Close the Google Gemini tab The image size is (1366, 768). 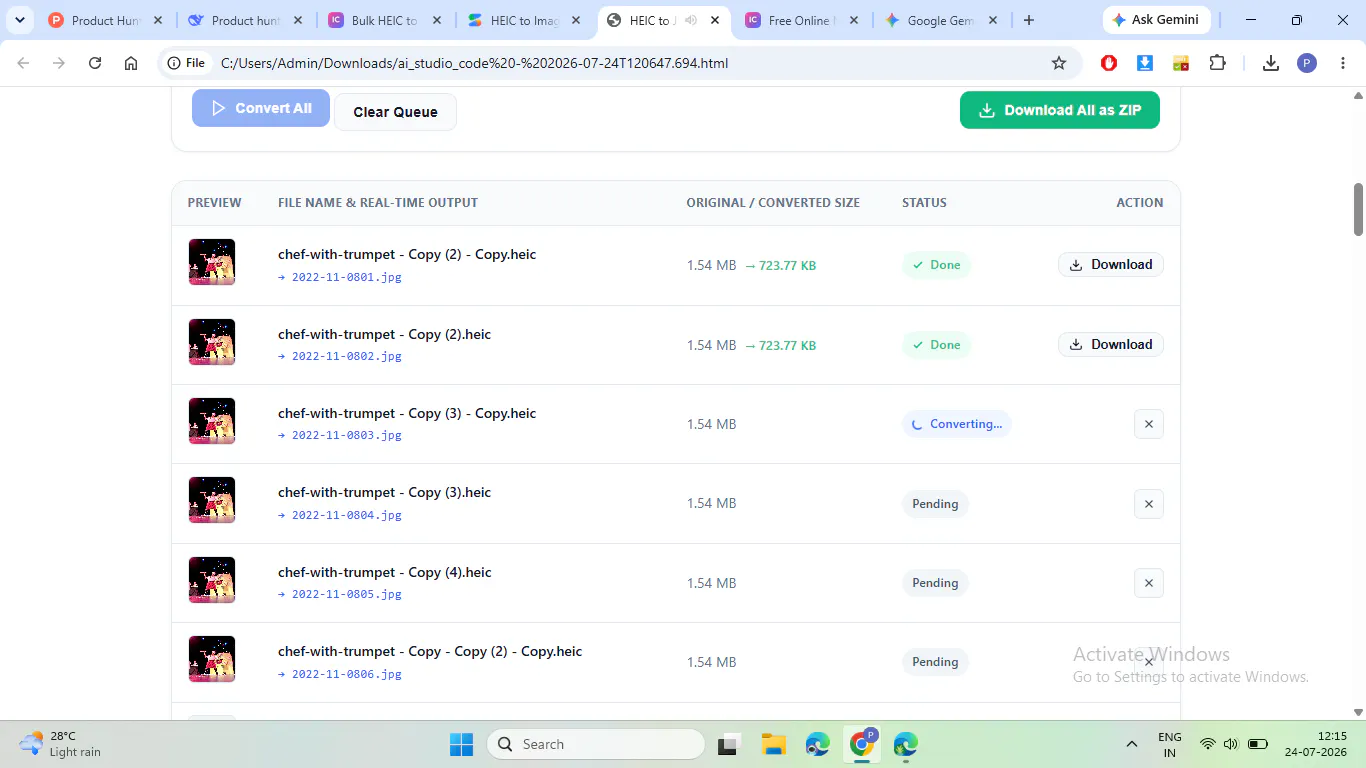point(993,20)
